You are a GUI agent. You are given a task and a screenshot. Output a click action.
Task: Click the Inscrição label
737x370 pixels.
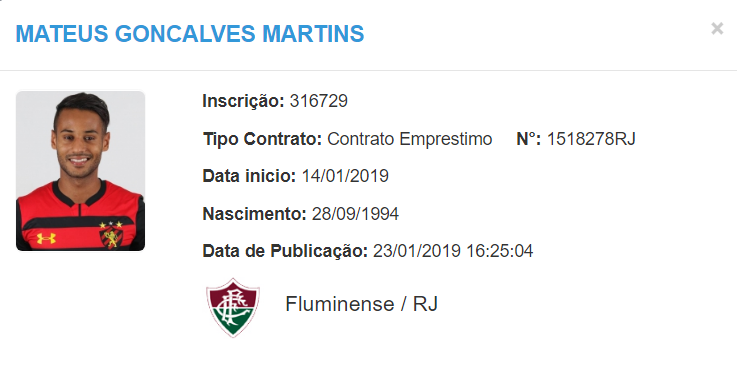point(243,101)
